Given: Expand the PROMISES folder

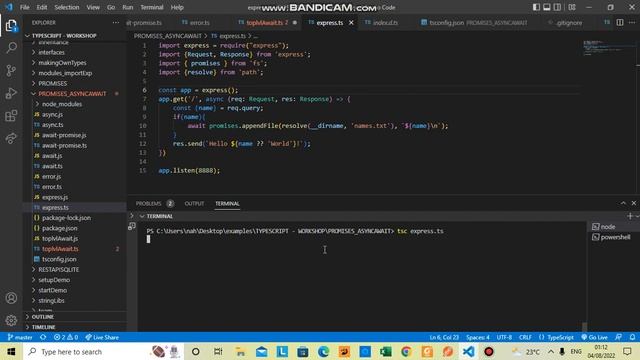Looking at the screenshot, I should click(x=74, y=83).
